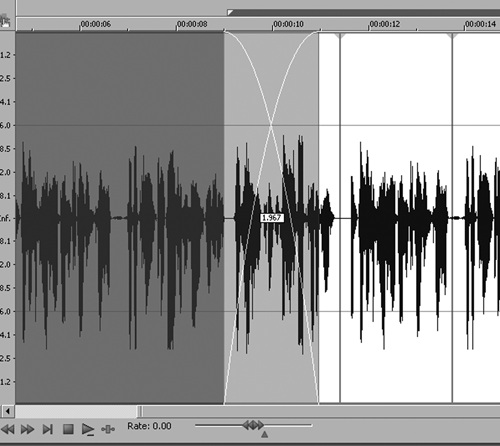Viewport: 500px width, 446px height.
Task: Click the 00:00:06 time ruler mark
Action: [95, 24]
